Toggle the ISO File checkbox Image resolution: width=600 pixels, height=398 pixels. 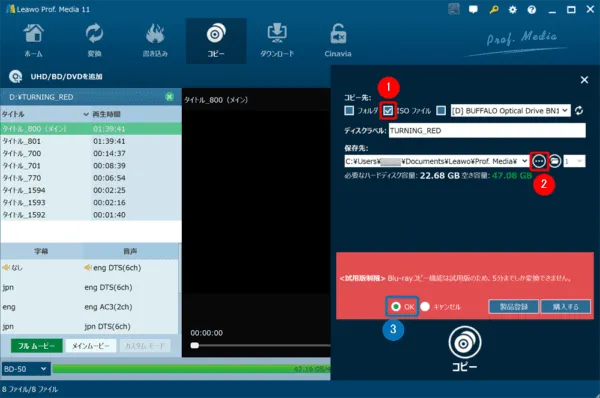[x=388, y=111]
